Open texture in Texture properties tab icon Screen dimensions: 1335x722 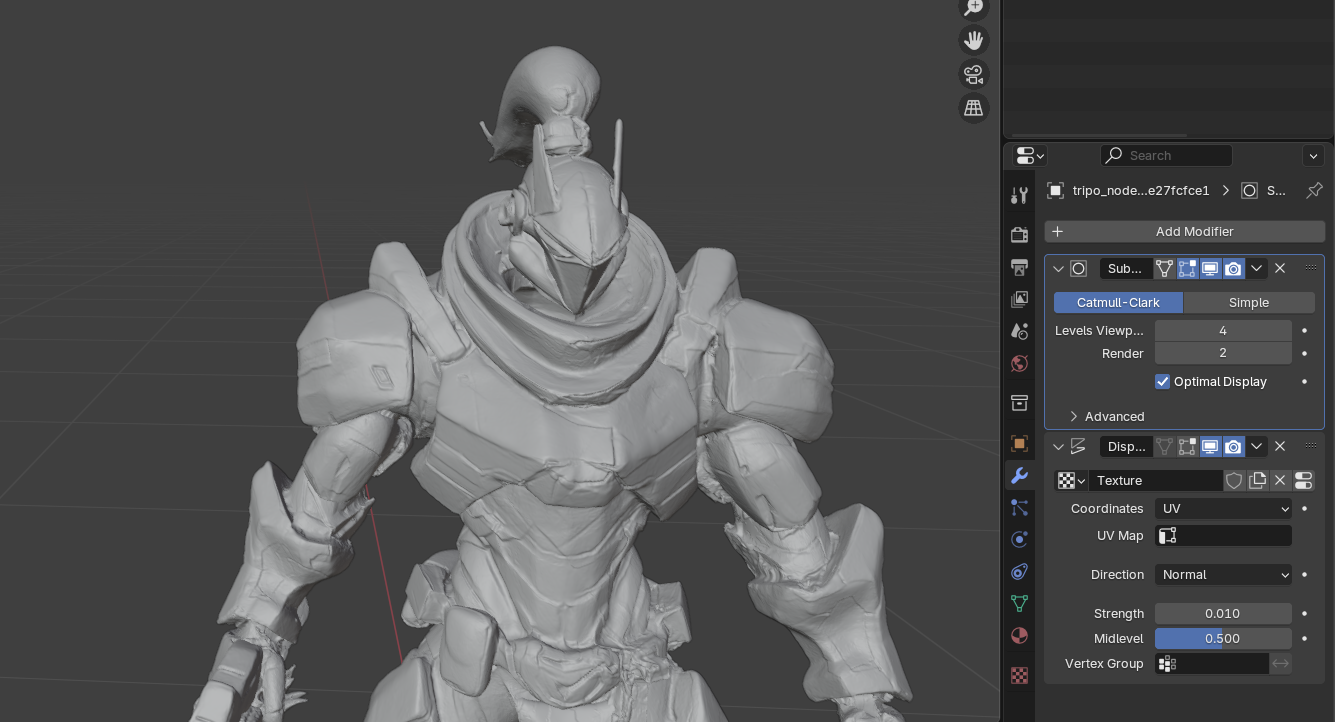click(x=1303, y=481)
